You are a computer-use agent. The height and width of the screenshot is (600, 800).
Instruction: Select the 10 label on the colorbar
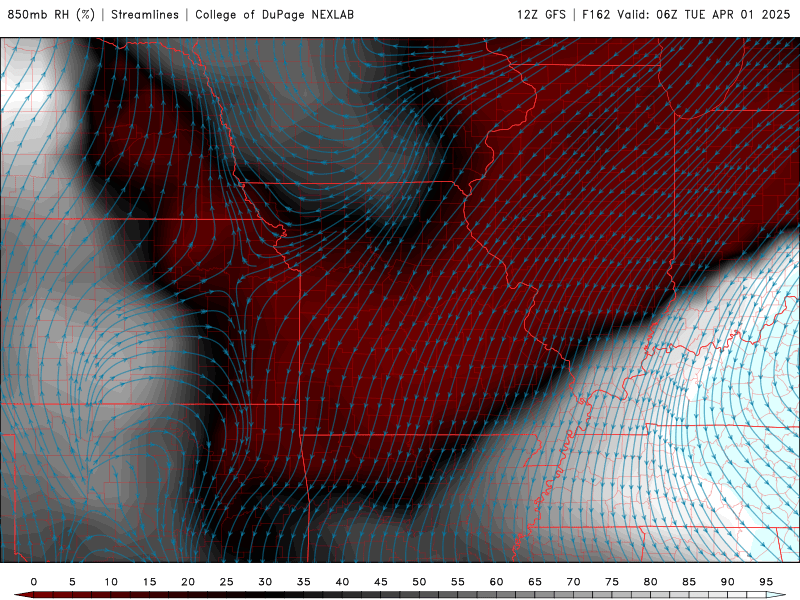tap(111, 582)
